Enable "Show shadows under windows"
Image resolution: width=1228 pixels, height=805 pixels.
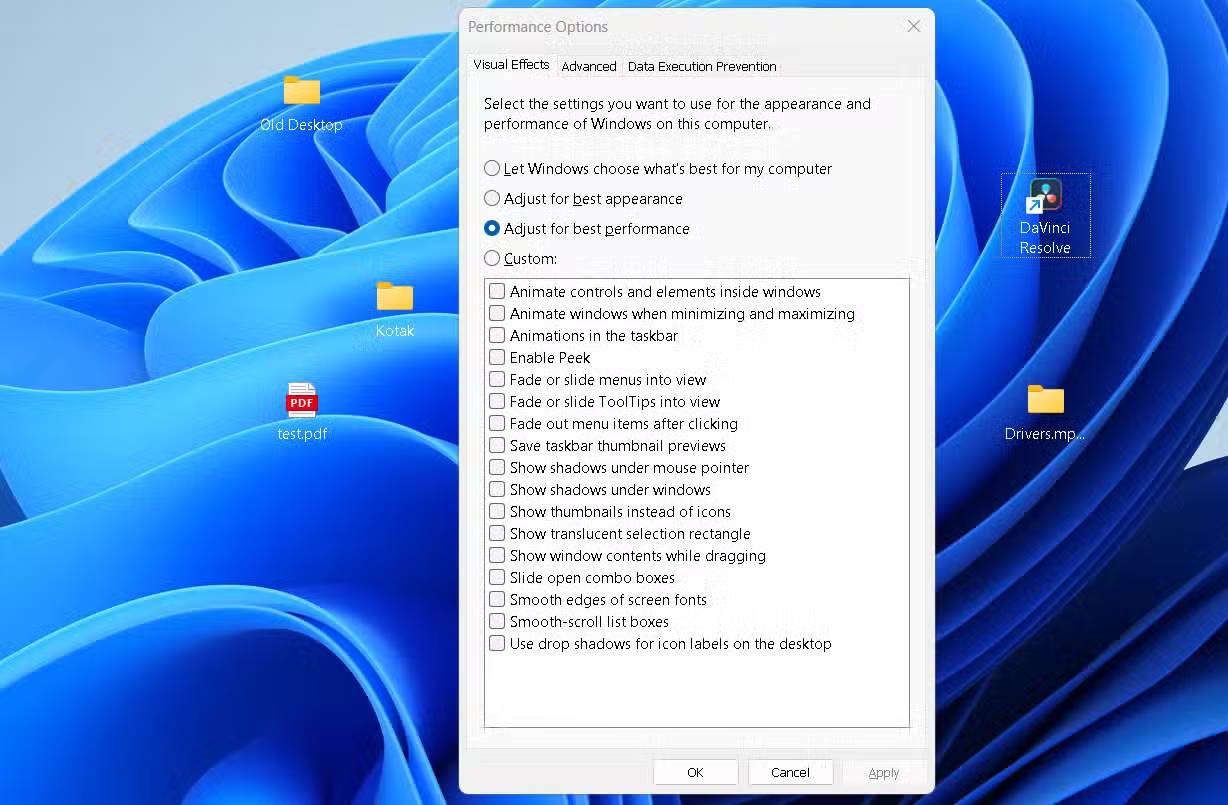pyautogui.click(x=497, y=489)
